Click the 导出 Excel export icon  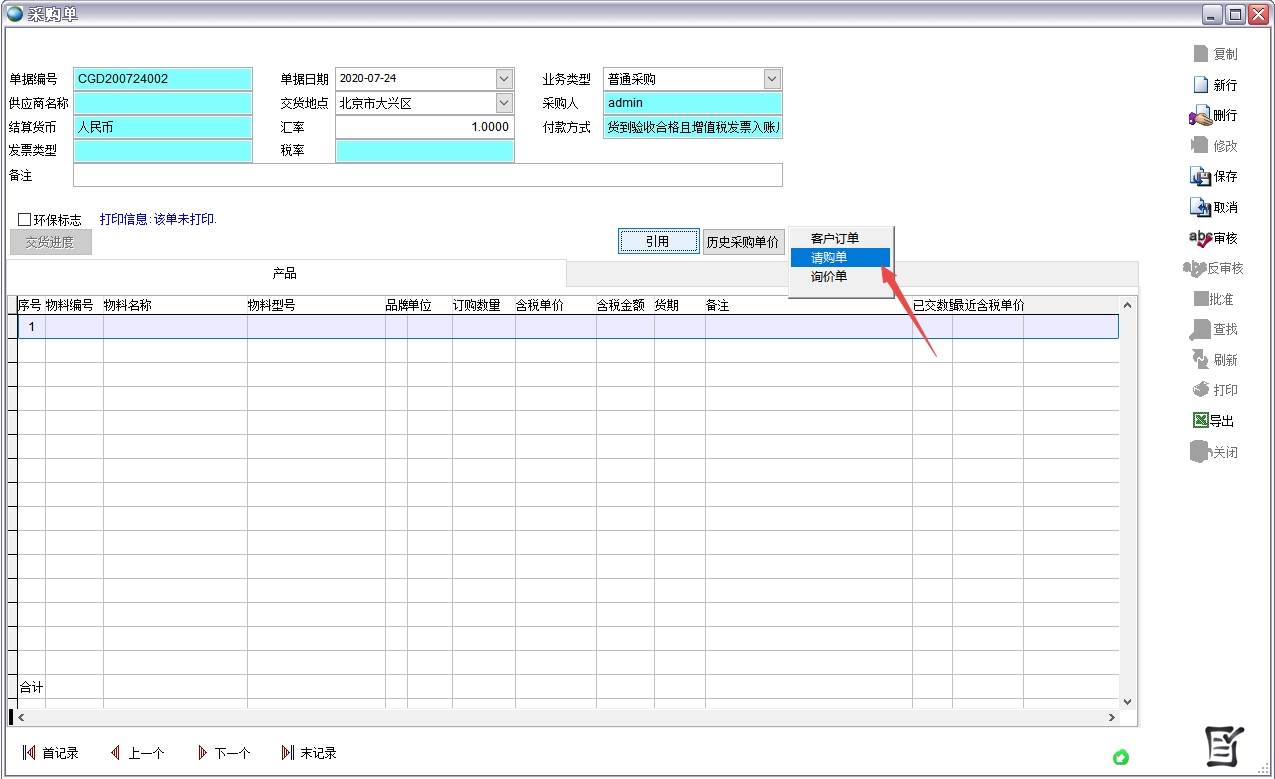(1201, 421)
